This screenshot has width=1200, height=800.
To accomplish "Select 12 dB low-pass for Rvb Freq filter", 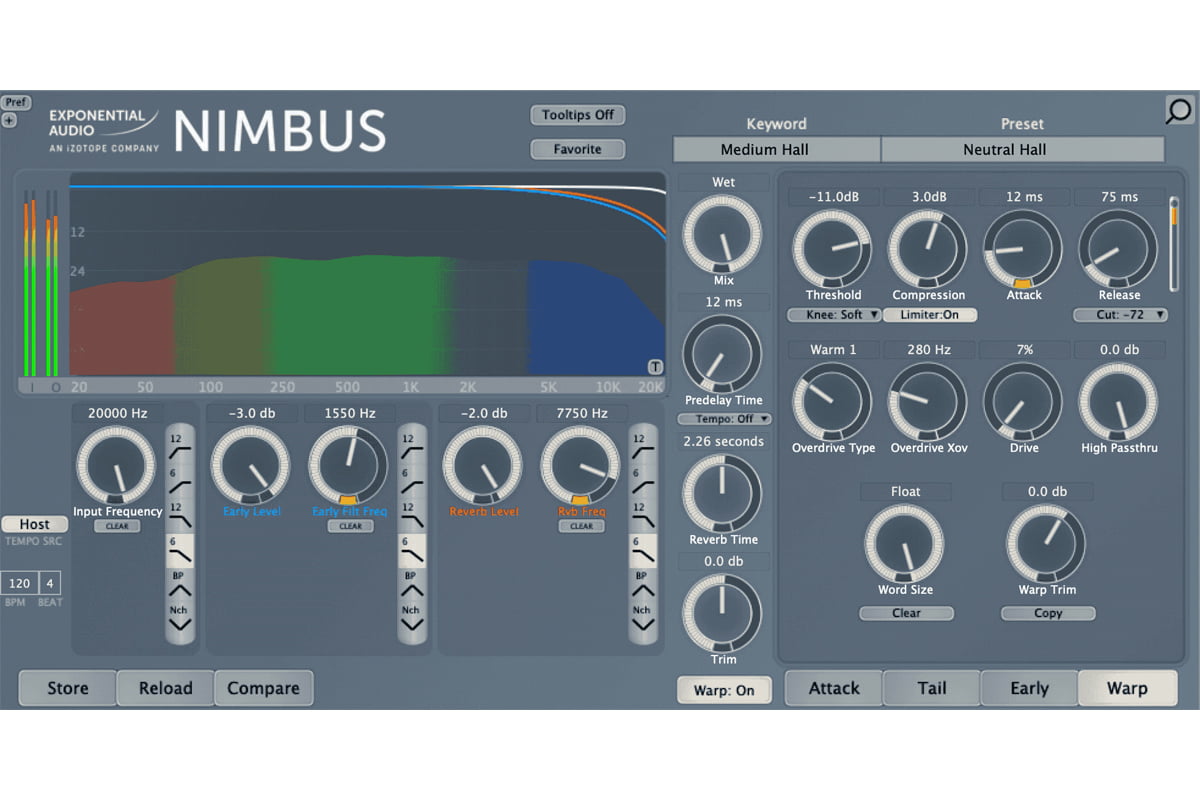I will pos(644,515).
